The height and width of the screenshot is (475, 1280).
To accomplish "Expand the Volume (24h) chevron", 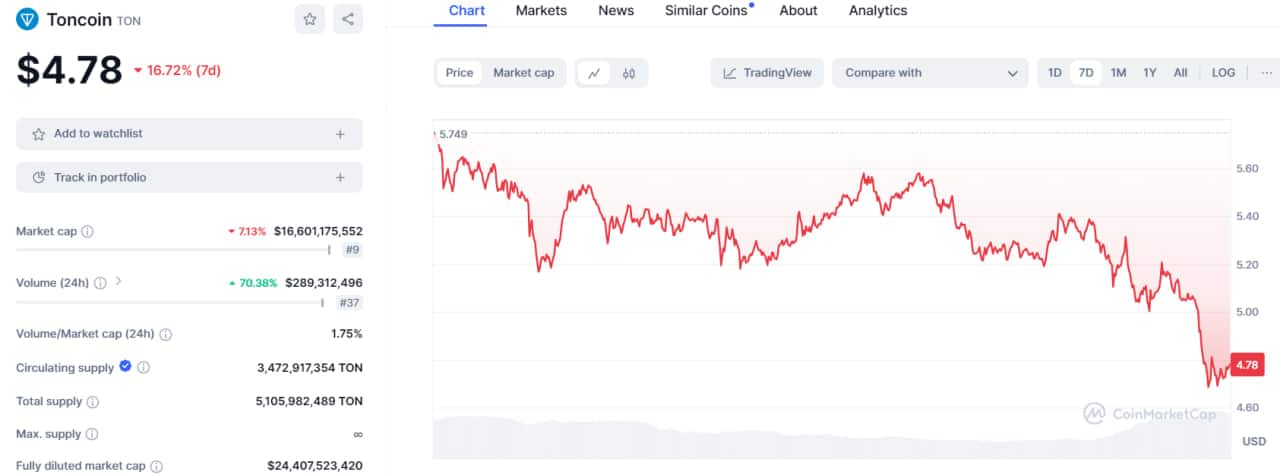I will coord(119,282).
